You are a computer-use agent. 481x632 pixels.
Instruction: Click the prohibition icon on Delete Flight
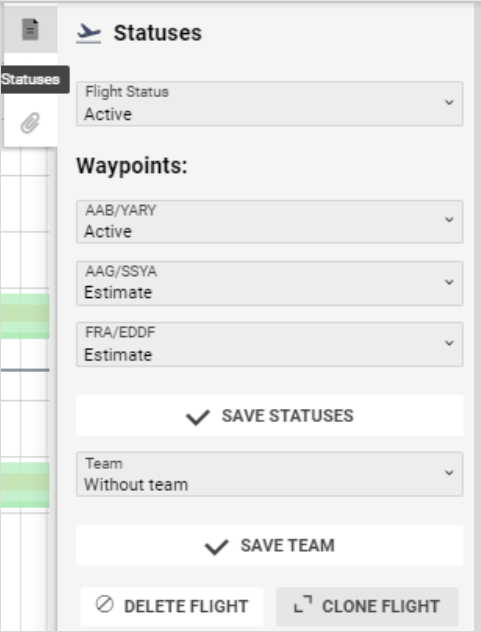point(105,605)
